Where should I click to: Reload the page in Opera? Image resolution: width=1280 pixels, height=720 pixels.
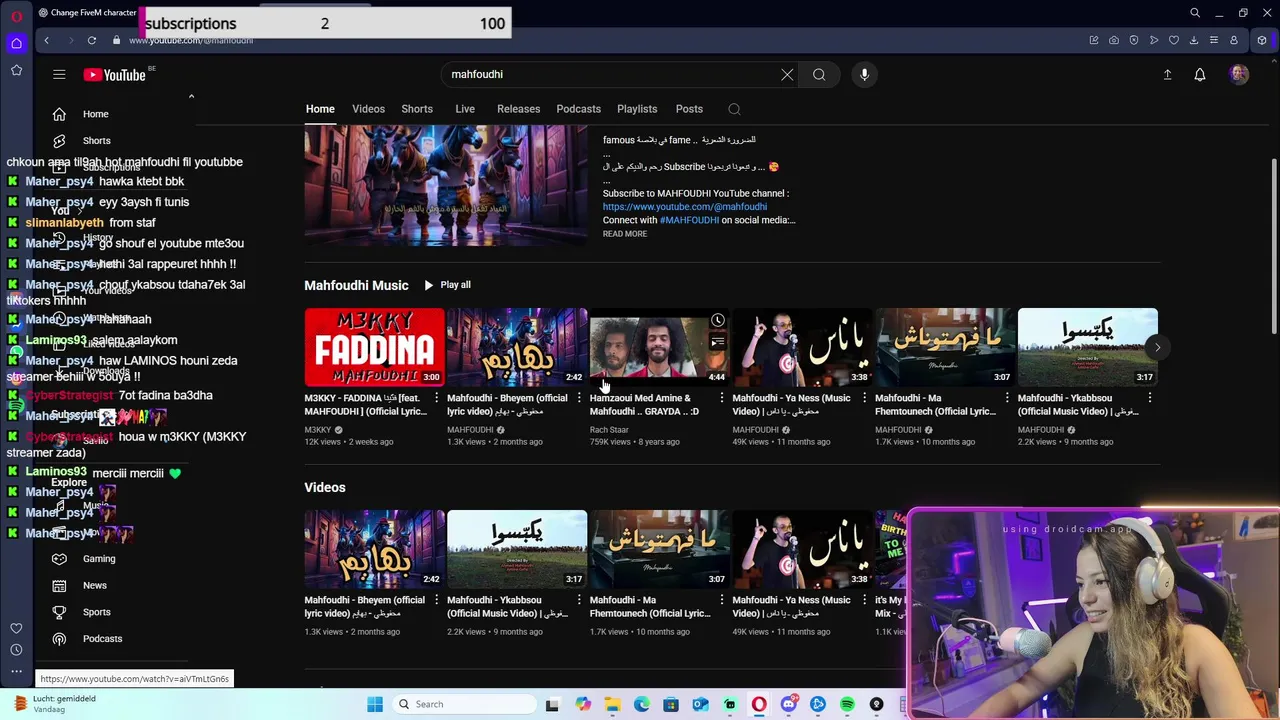(92, 40)
